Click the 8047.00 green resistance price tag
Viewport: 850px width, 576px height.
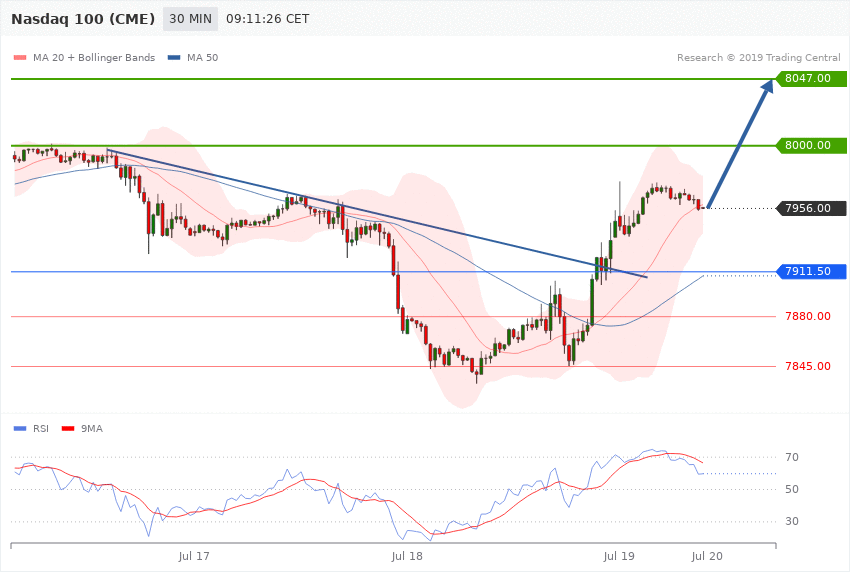click(811, 79)
